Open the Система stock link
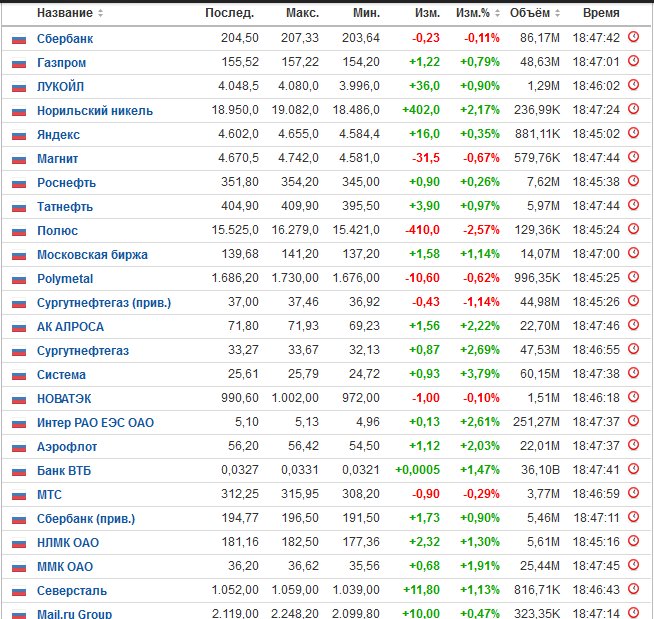654x619 pixels. (61, 375)
